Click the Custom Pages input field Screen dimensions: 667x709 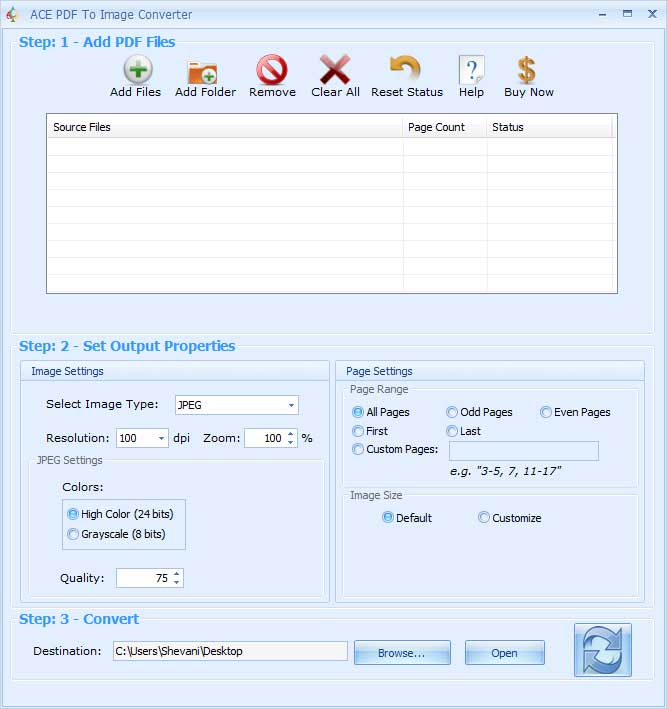pyautogui.click(x=524, y=451)
